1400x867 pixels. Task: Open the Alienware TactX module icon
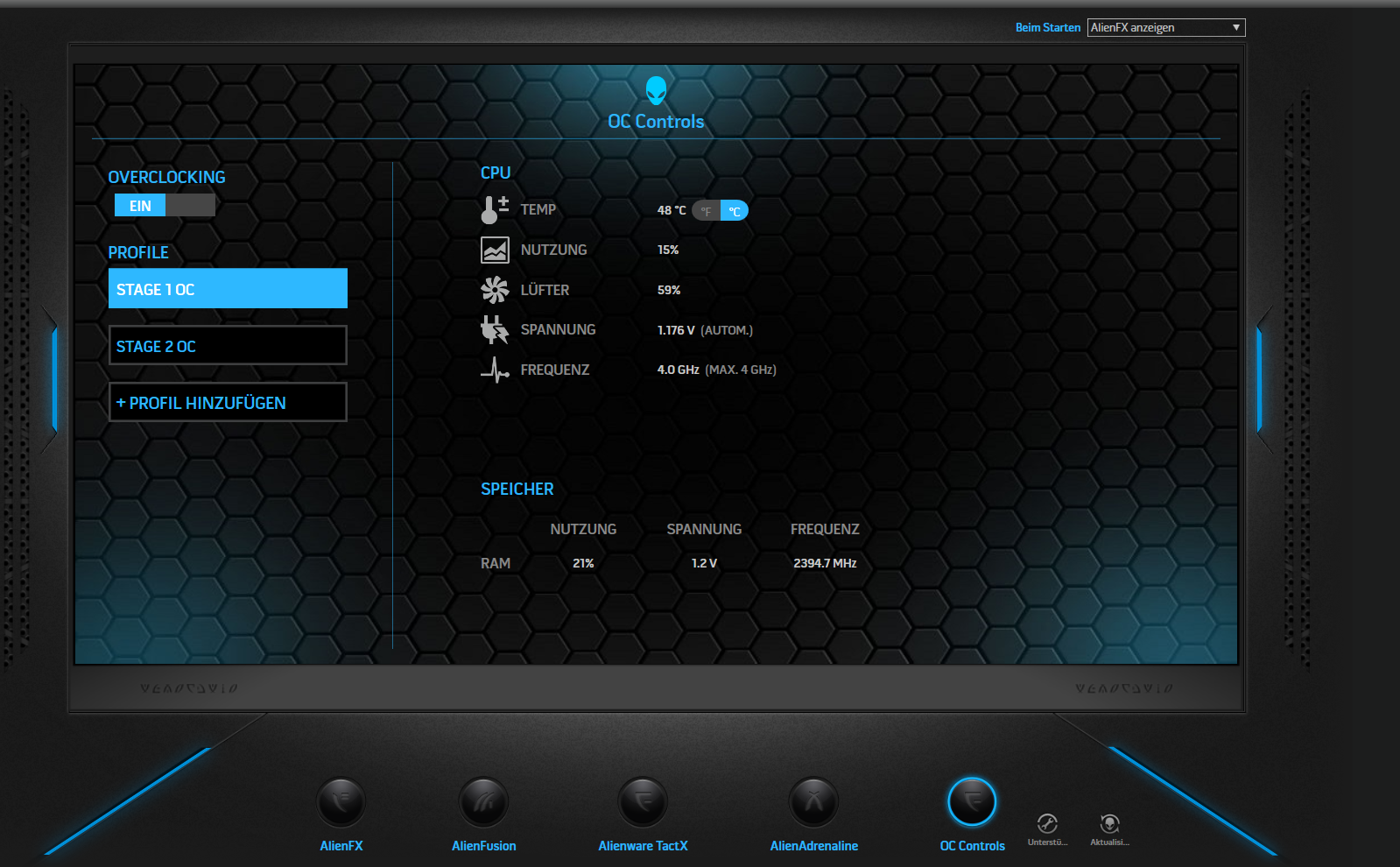click(x=643, y=801)
